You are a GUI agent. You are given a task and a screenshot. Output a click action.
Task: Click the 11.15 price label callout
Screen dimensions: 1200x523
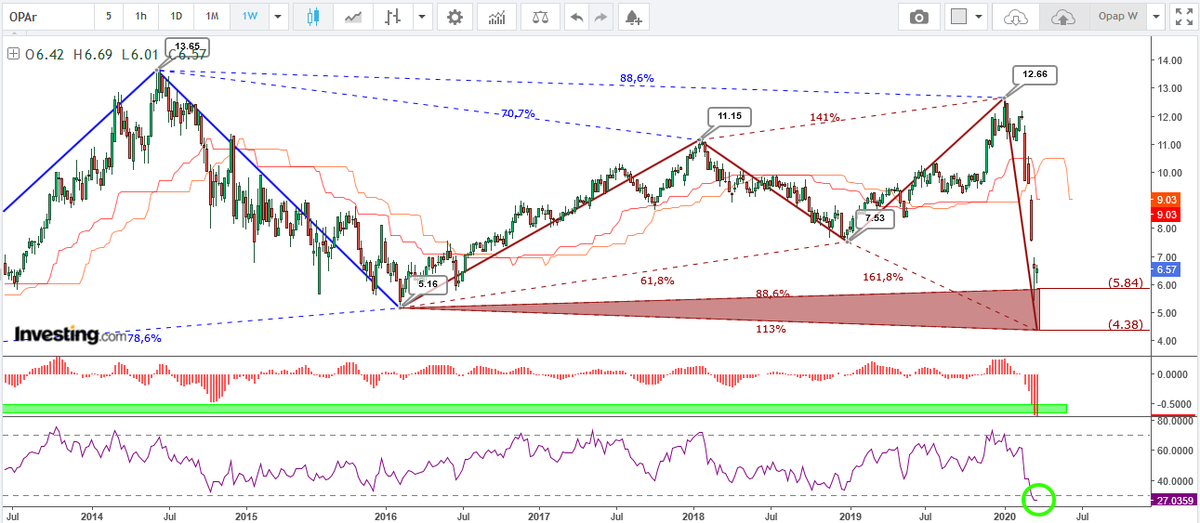tap(728, 115)
